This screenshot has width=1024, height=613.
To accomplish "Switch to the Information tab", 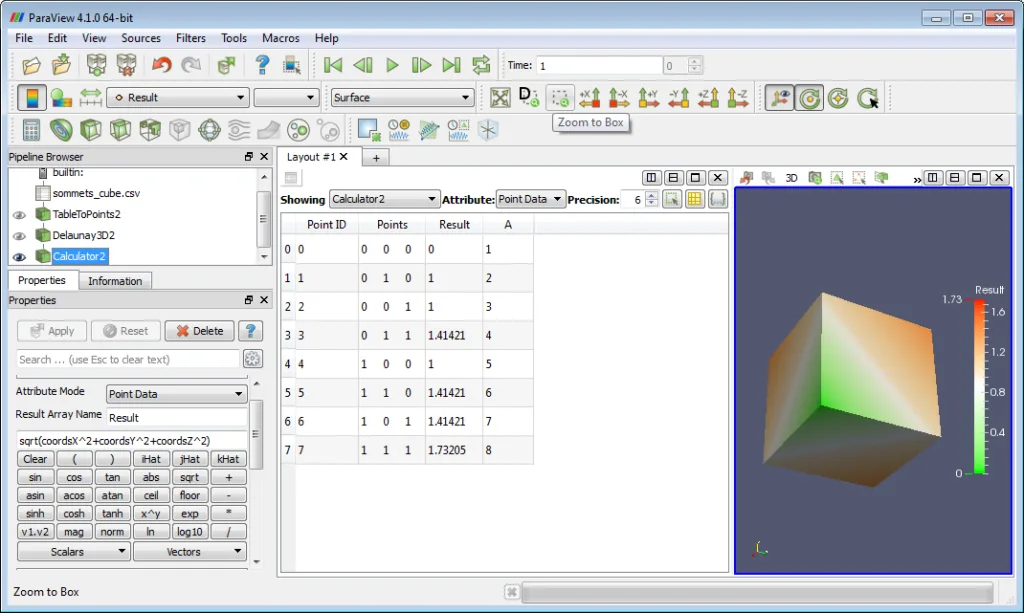I will click(115, 281).
